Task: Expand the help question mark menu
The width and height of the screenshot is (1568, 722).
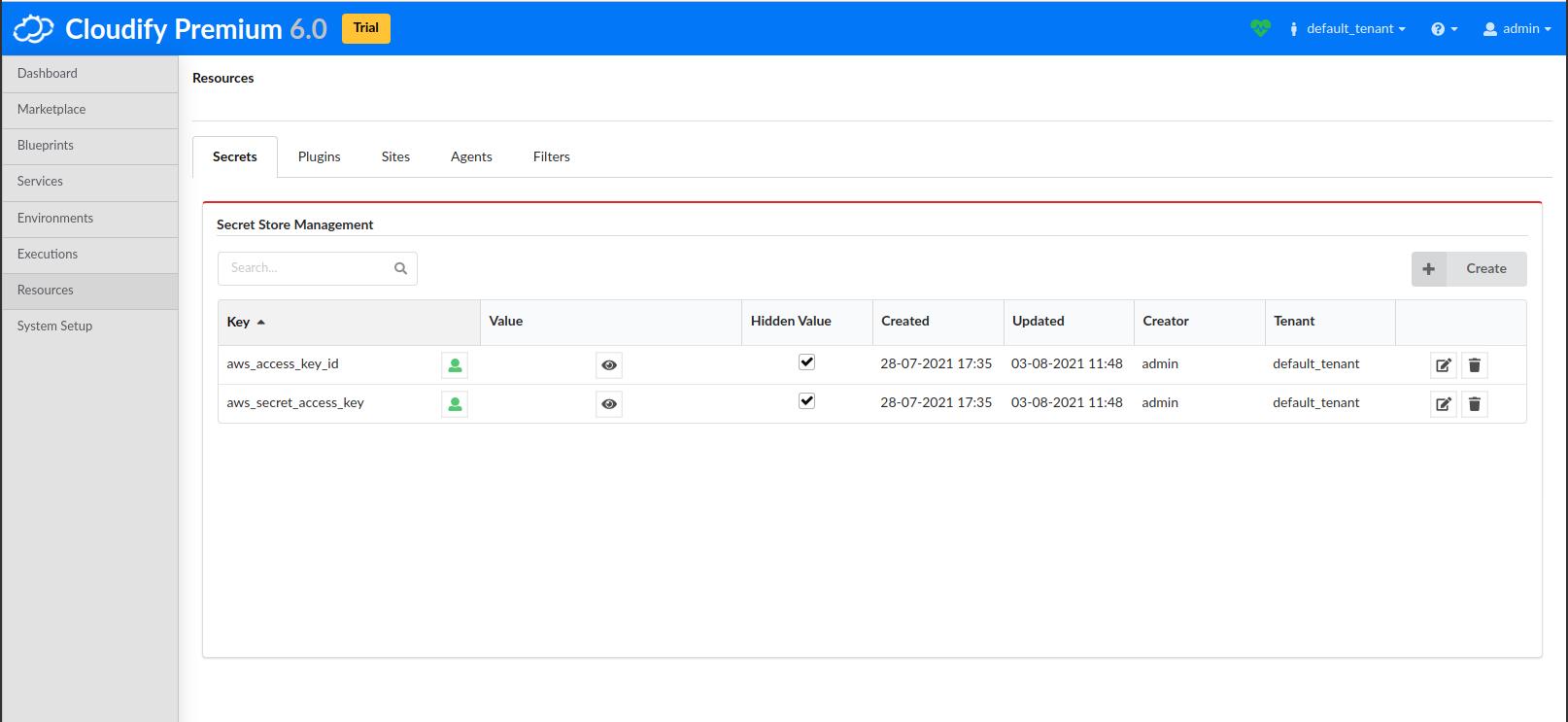Action: click(x=1444, y=29)
